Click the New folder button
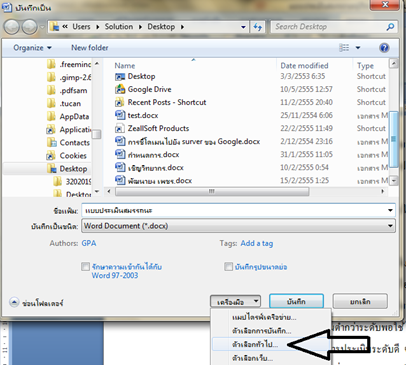The height and width of the screenshot is (365, 406). 90,48
